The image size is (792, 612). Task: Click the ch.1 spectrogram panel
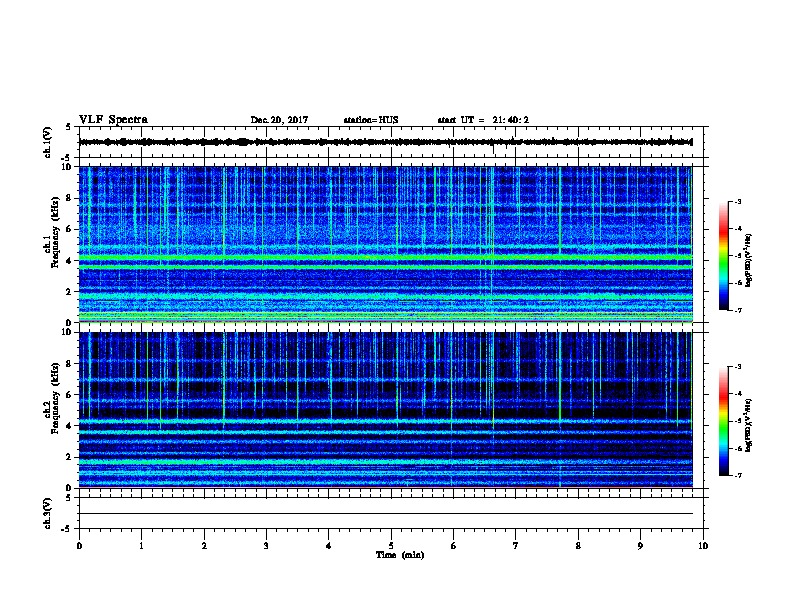click(386, 244)
